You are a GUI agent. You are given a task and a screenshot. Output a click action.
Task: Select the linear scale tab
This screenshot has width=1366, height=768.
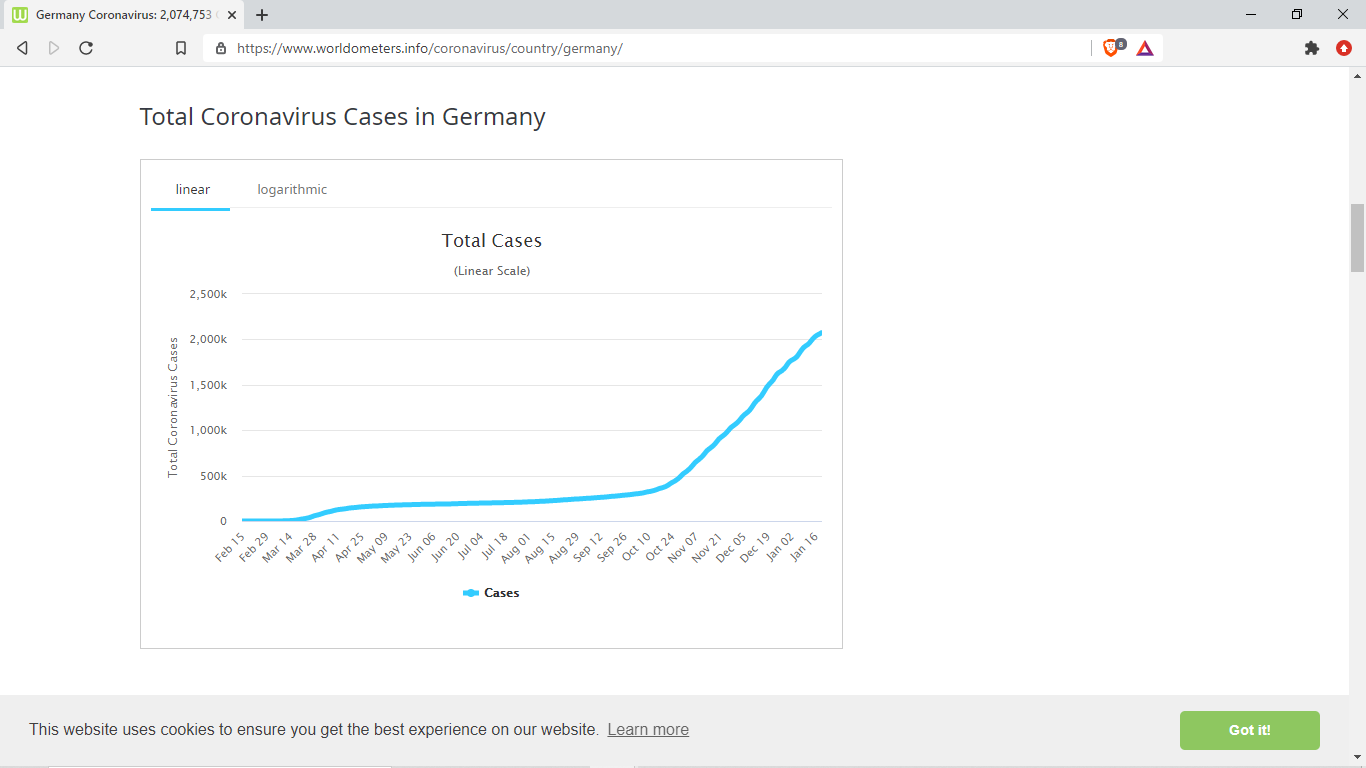click(x=192, y=189)
